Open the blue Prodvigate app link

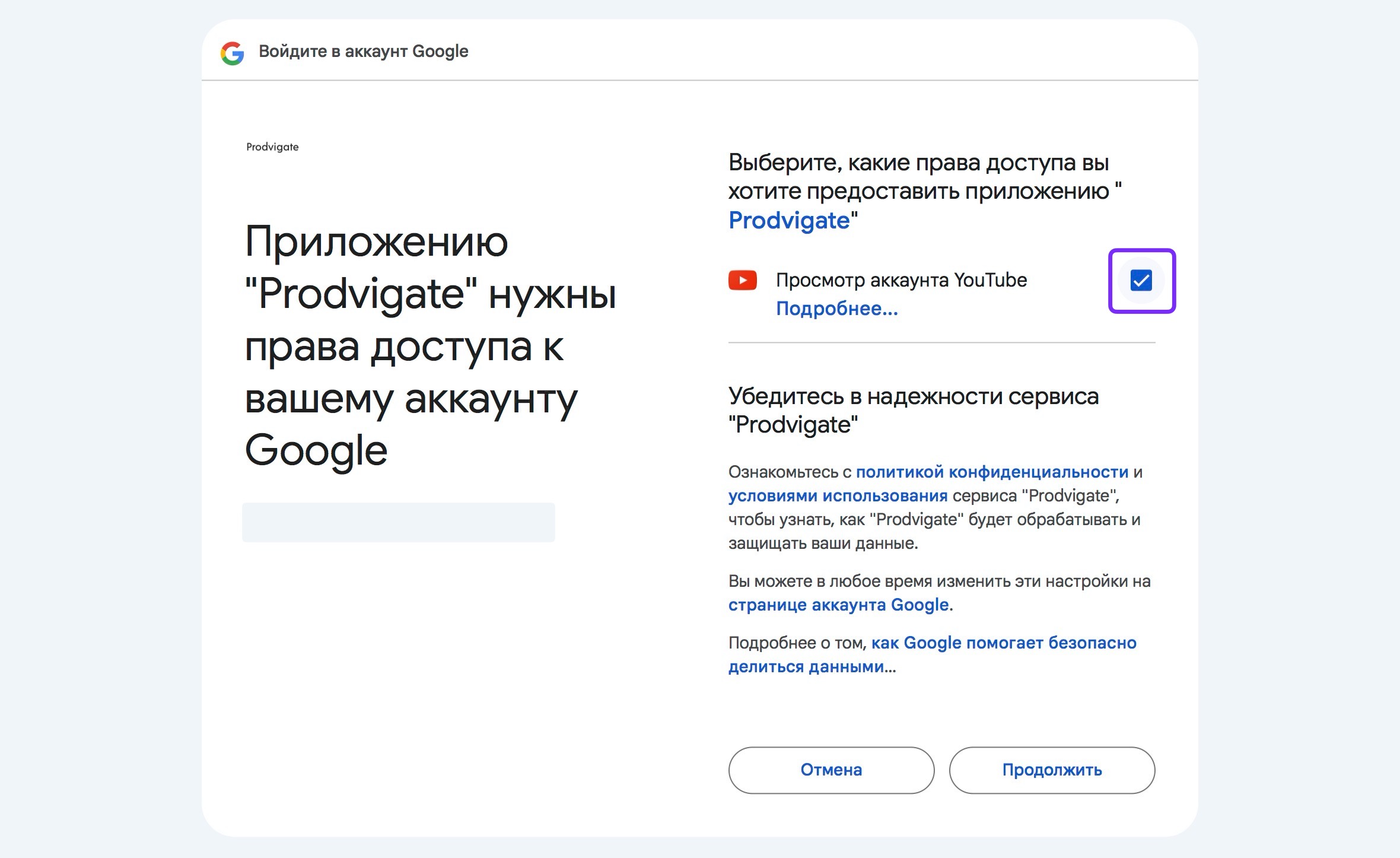789,221
